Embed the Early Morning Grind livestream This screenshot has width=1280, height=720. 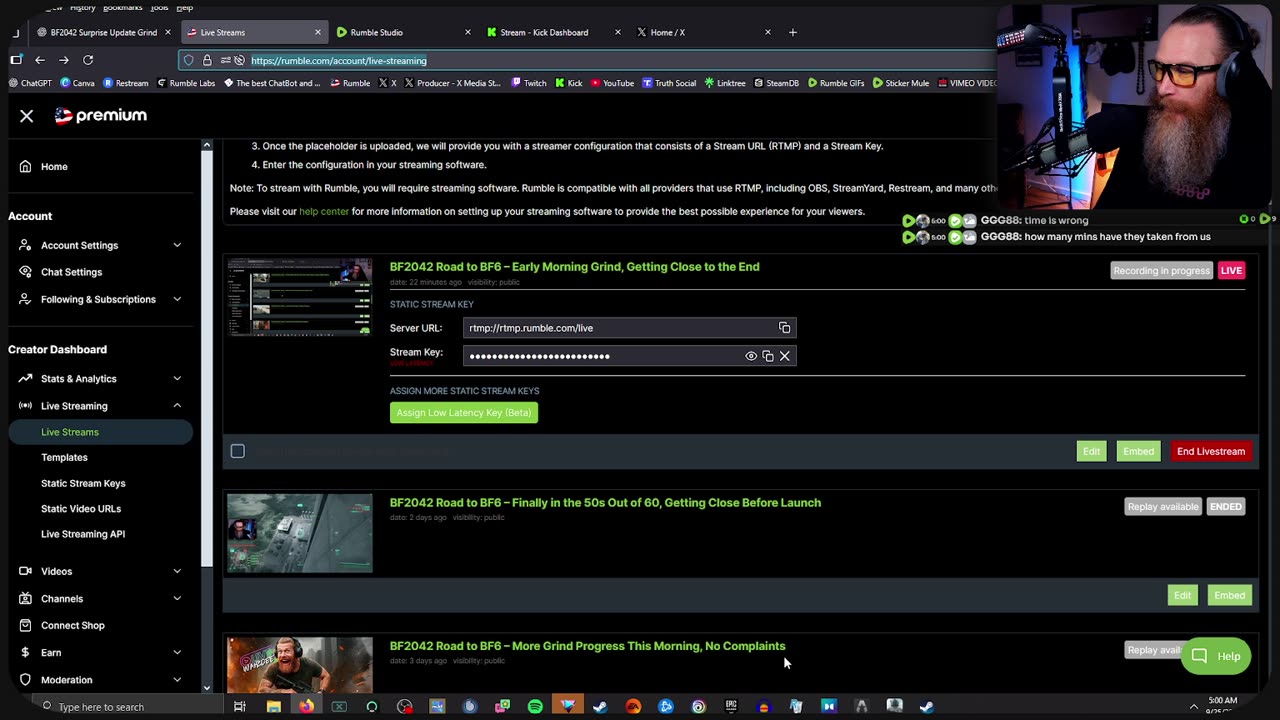tap(1138, 452)
